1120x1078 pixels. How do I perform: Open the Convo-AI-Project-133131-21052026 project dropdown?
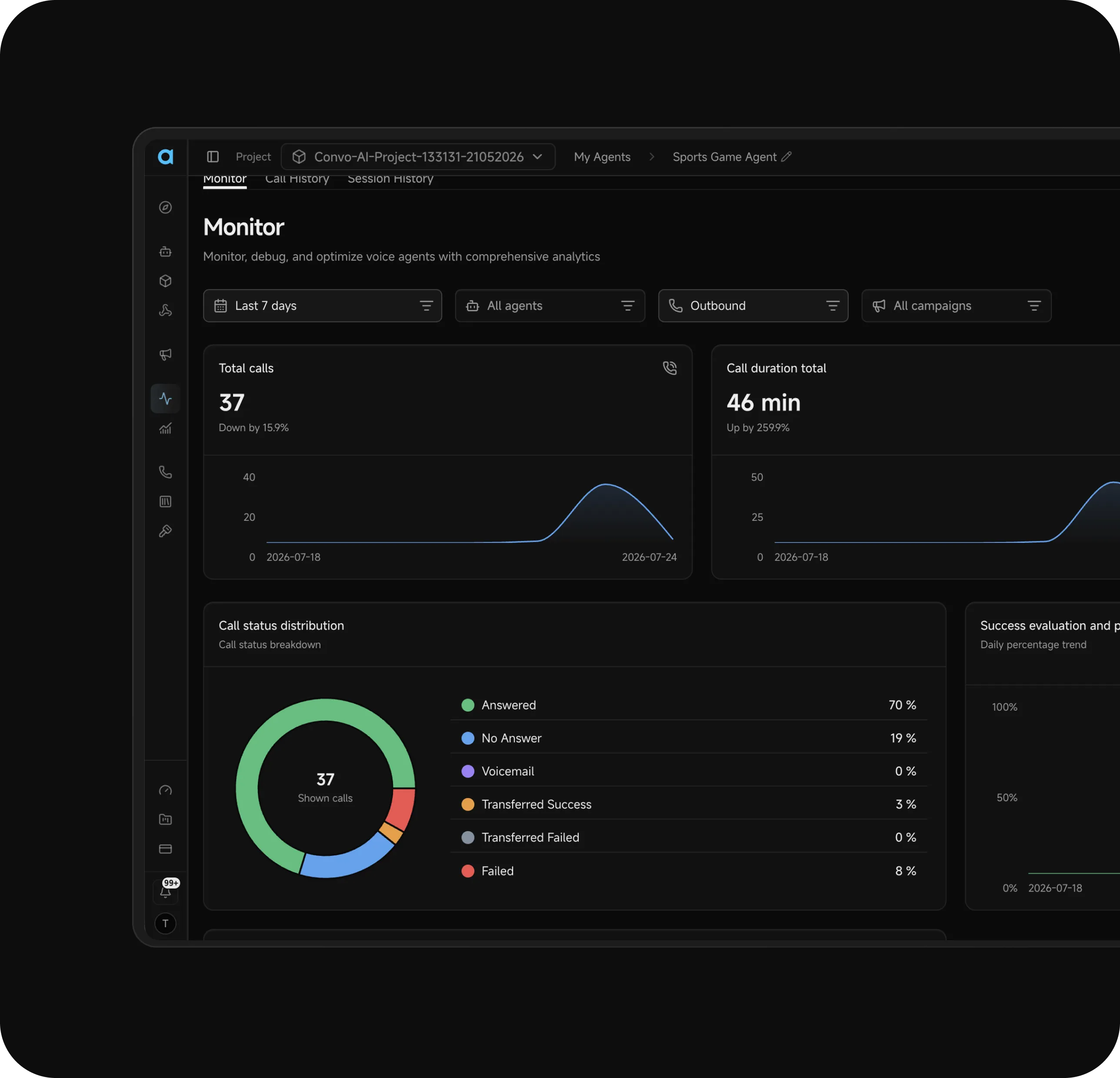coord(418,156)
